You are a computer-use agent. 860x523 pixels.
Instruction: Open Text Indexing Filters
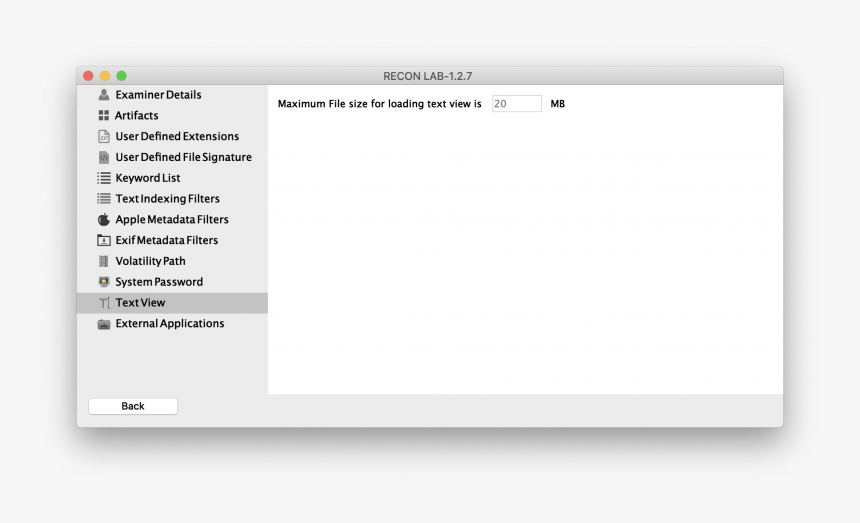click(x=172, y=199)
